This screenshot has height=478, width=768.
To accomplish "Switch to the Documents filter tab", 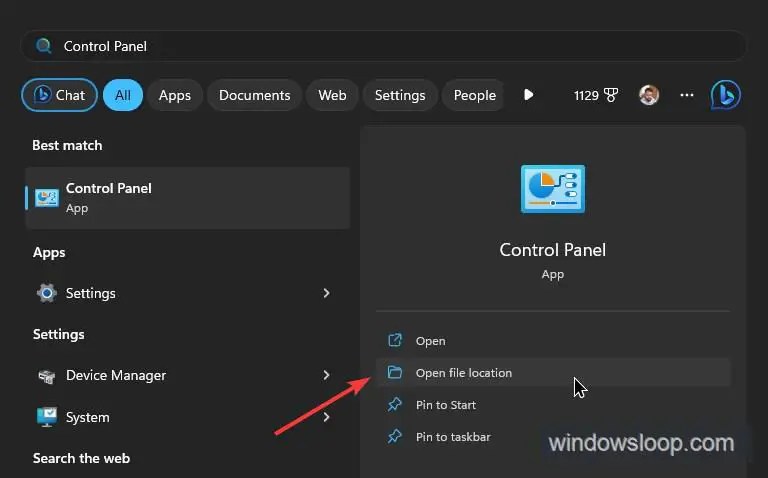I will click(x=254, y=95).
